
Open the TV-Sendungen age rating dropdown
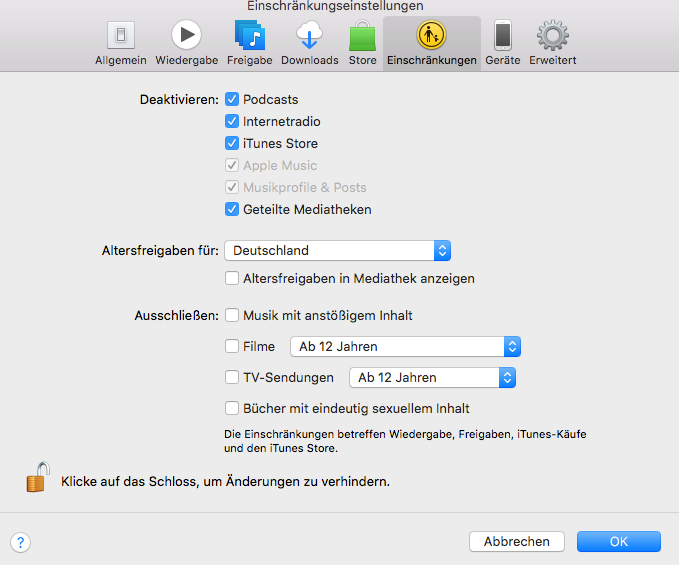pyautogui.click(x=432, y=378)
